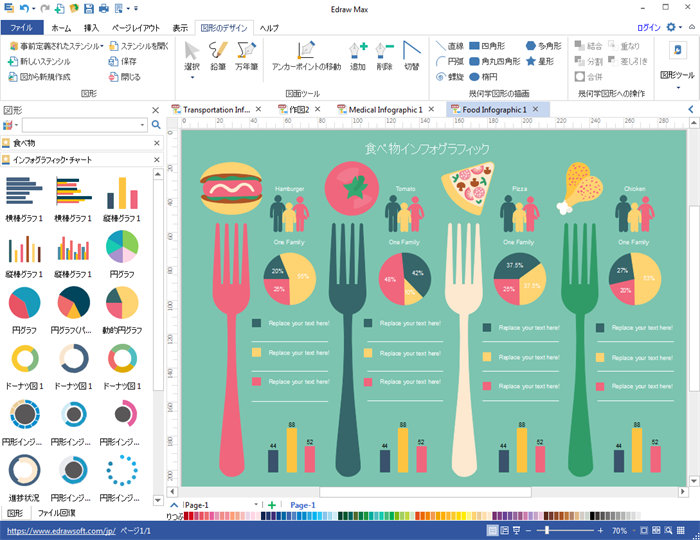Adjust the zoom slider handle
The image size is (700, 540).
[x=547, y=530]
